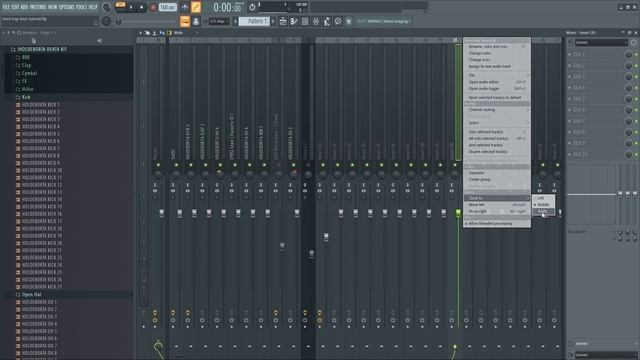Viewport: 640px width, 360px height.
Task: Choose Rename, color and icon menu entry
Action: (x=497, y=47)
